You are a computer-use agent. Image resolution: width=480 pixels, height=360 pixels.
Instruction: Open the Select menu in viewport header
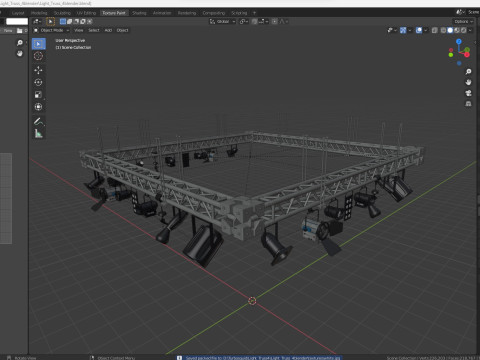(x=94, y=30)
